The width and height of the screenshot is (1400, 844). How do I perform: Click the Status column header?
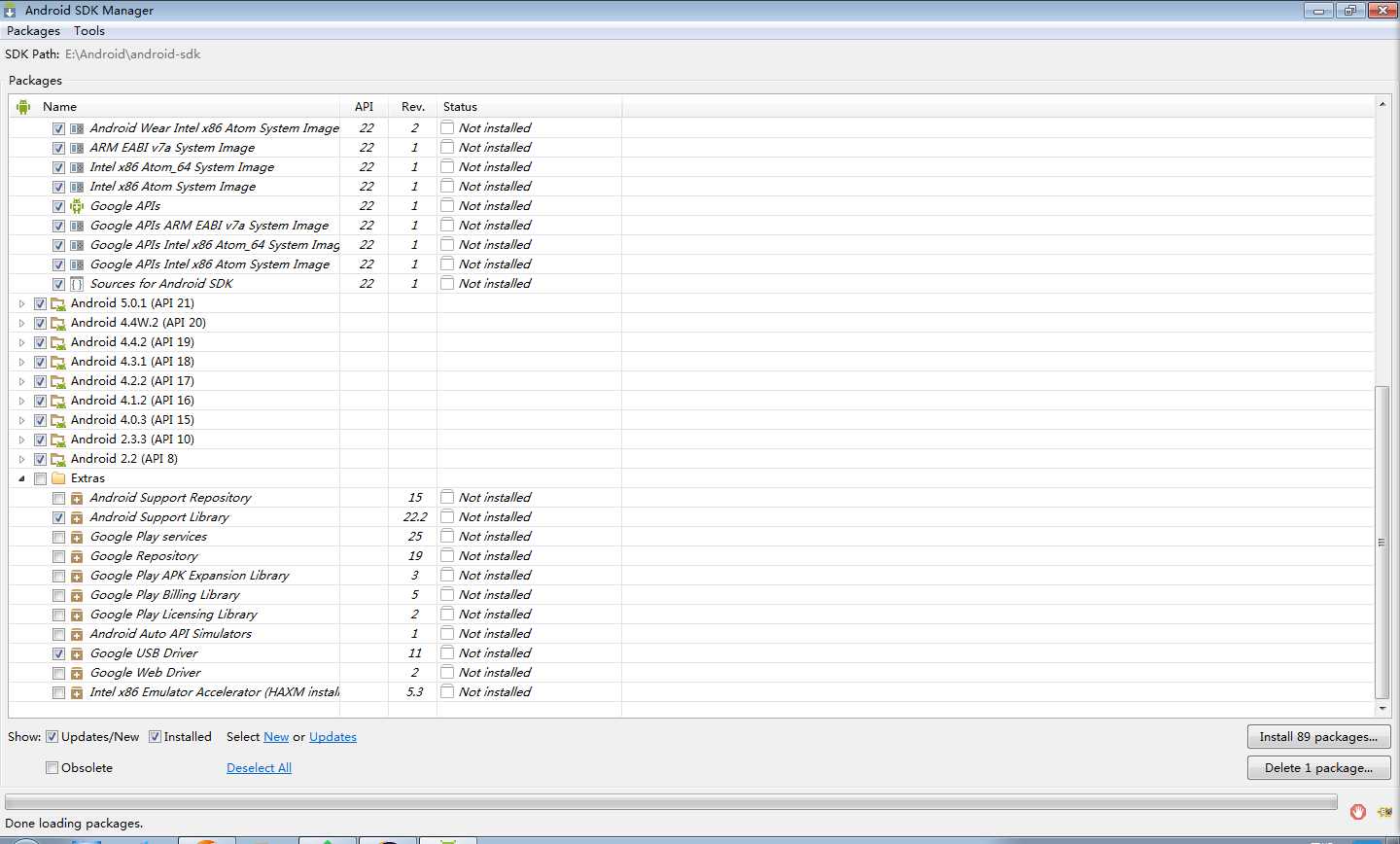(x=529, y=107)
